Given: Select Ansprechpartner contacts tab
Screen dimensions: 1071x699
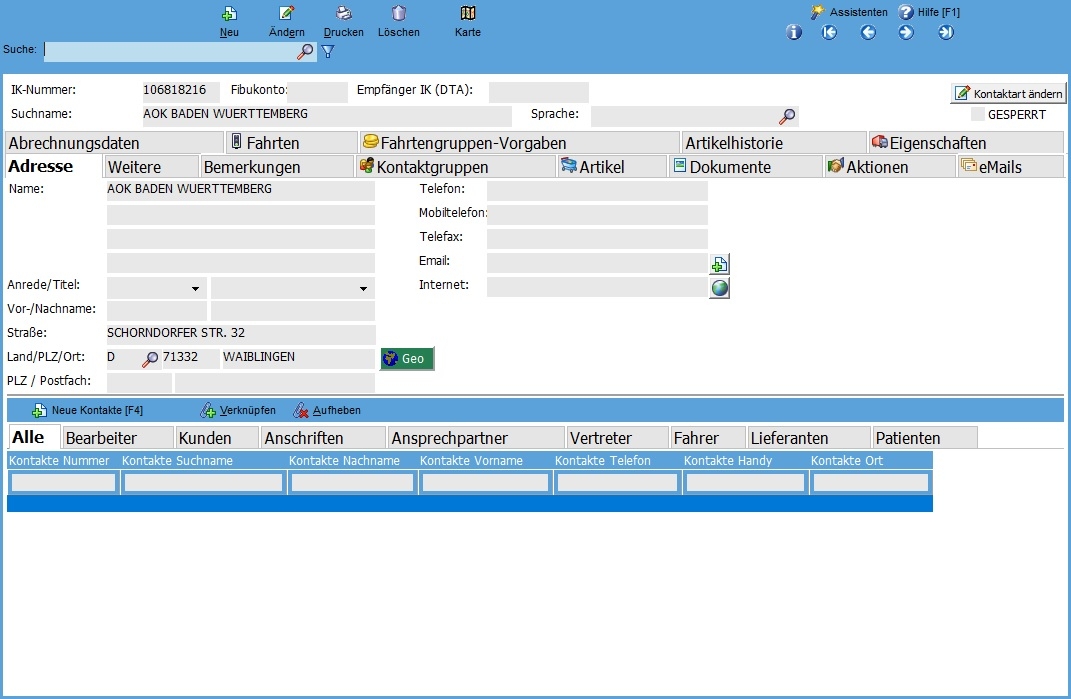Looking at the screenshot, I should coord(476,438).
